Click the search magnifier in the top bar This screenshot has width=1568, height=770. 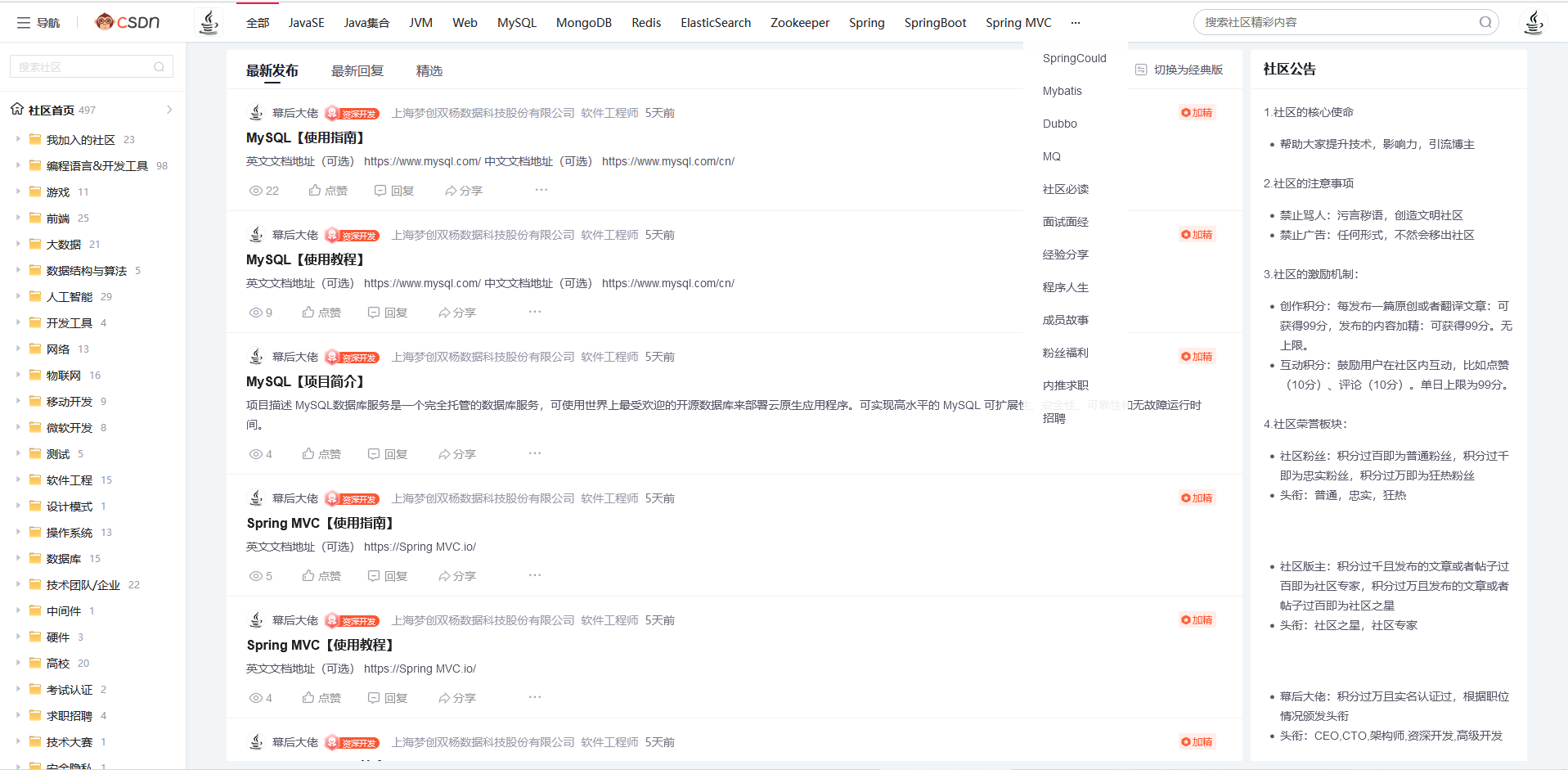tap(1485, 22)
